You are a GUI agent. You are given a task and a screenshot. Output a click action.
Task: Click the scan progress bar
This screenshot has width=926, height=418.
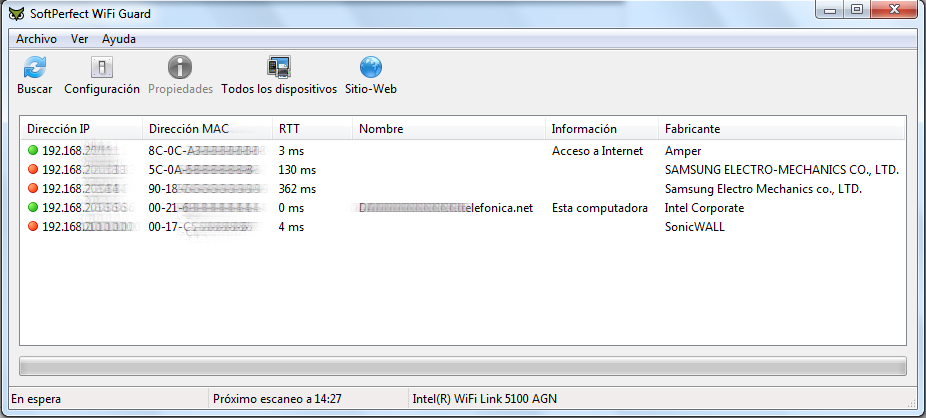coord(462,366)
